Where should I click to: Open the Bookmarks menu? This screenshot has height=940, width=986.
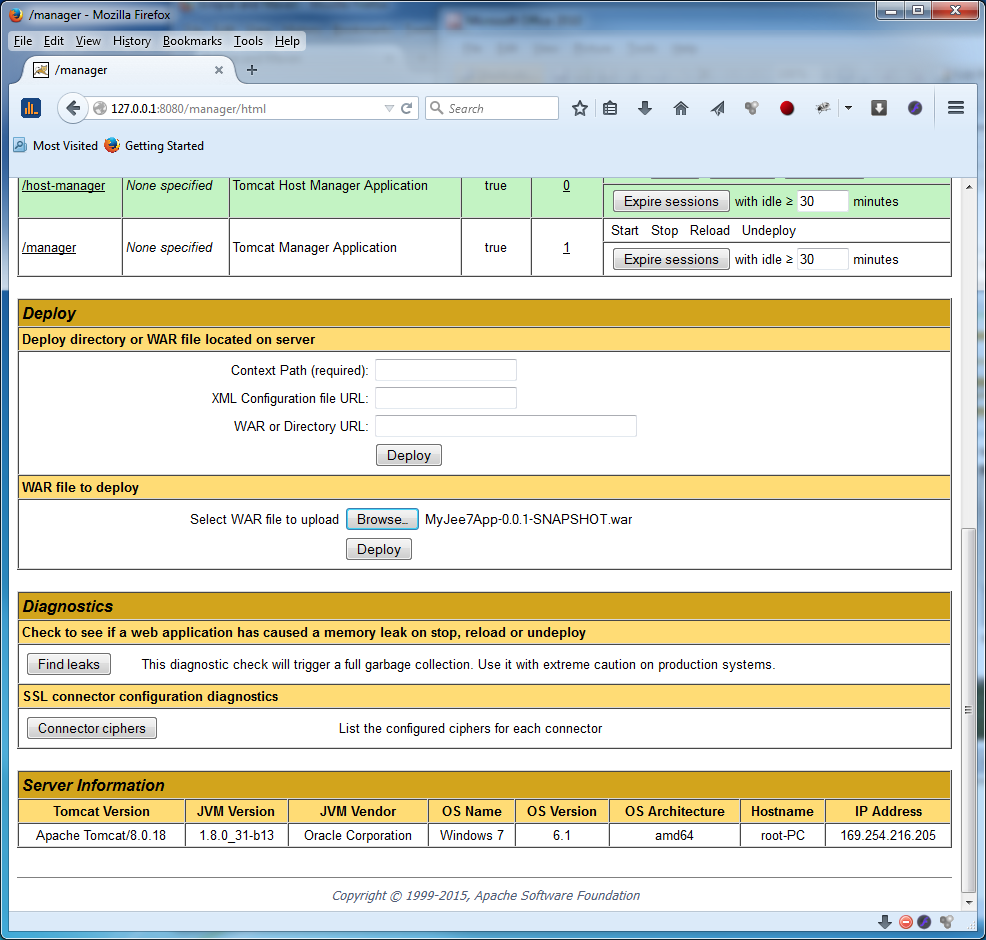[192, 41]
